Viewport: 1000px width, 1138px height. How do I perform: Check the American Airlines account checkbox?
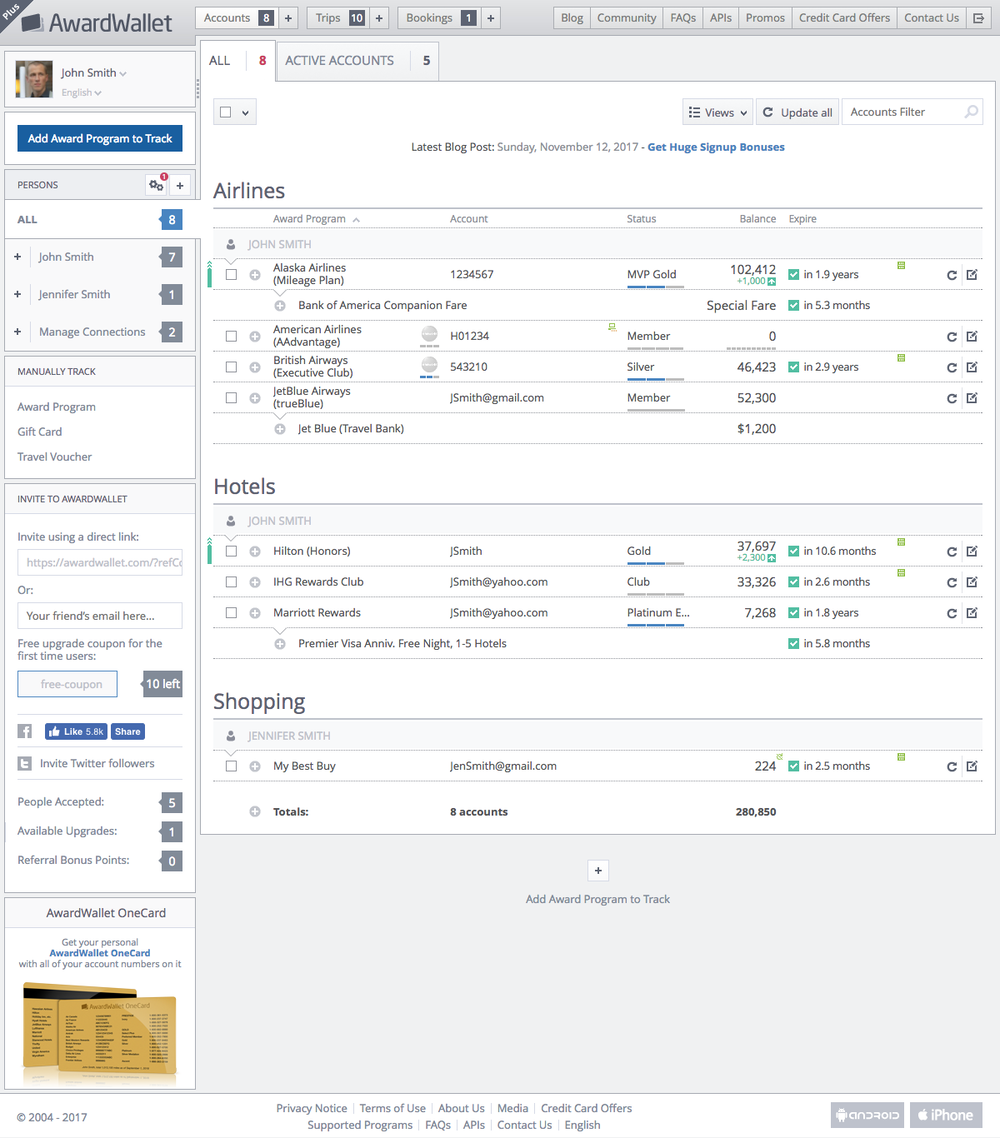tap(231, 337)
